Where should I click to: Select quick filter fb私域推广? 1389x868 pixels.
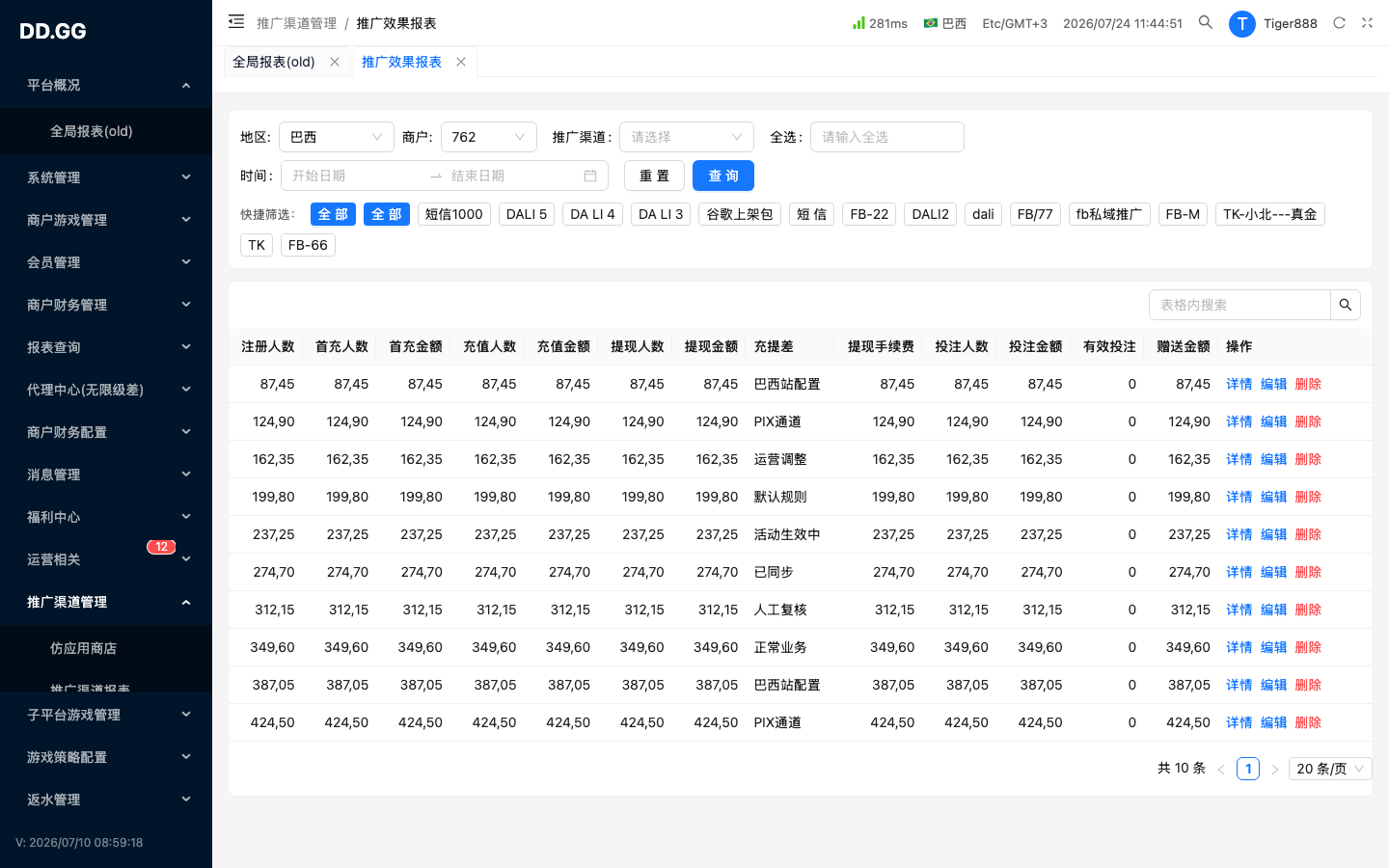pyautogui.click(x=1109, y=214)
